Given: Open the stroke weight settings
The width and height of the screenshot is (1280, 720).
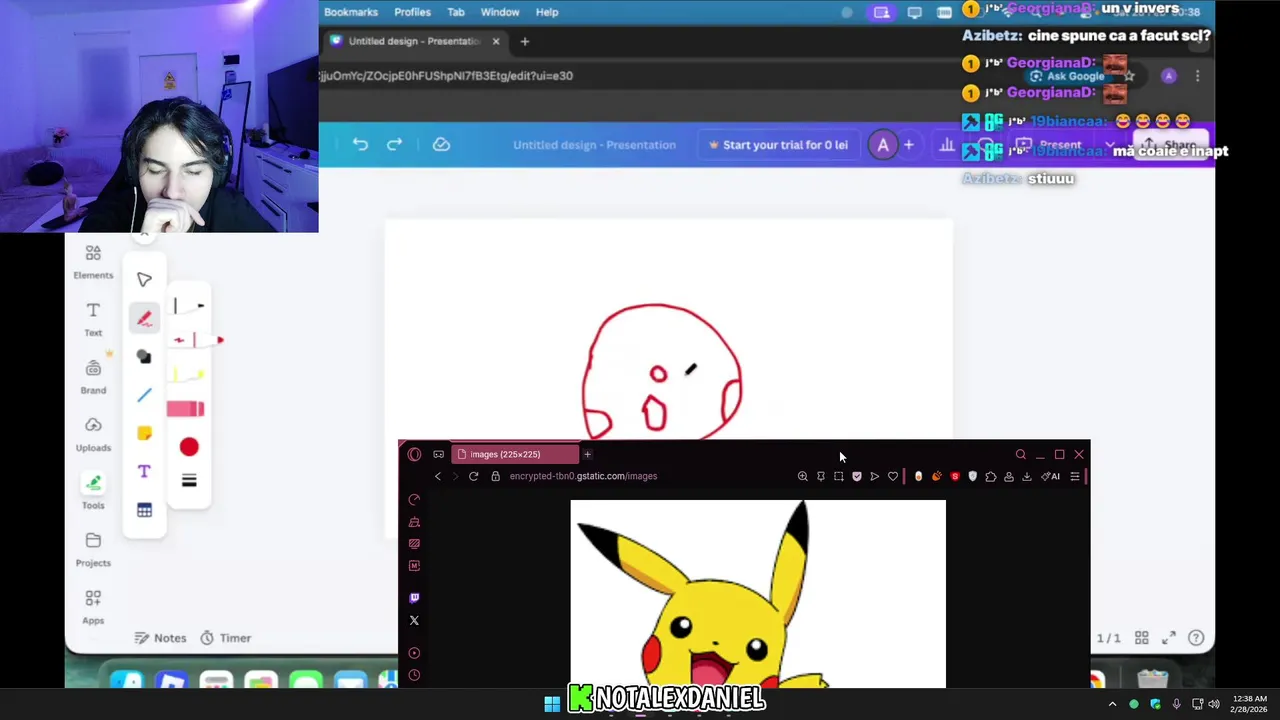Looking at the screenshot, I should pos(189,481).
